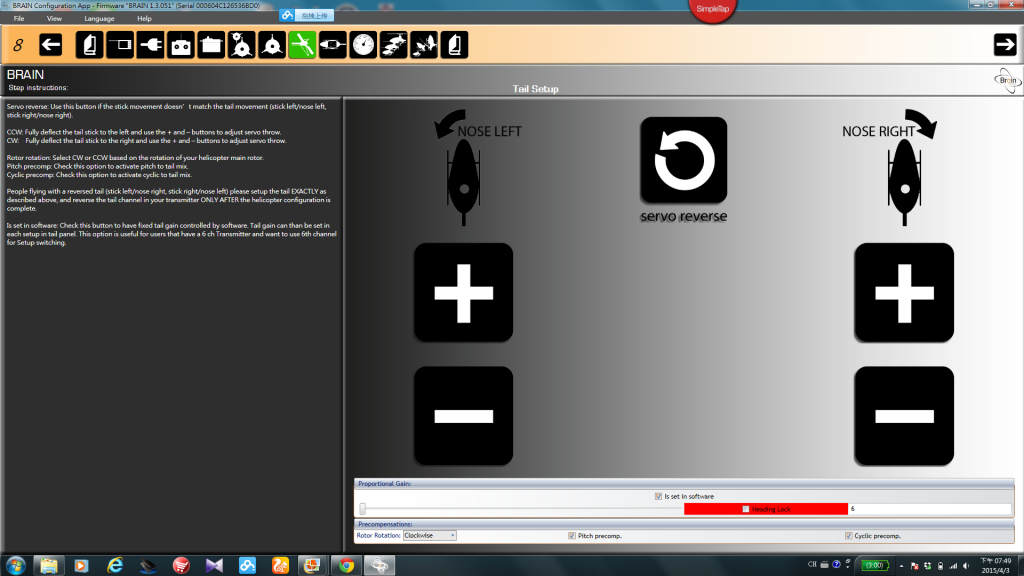
Task: Toggle the Pitch precomp. checkbox
Action: point(572,536)
